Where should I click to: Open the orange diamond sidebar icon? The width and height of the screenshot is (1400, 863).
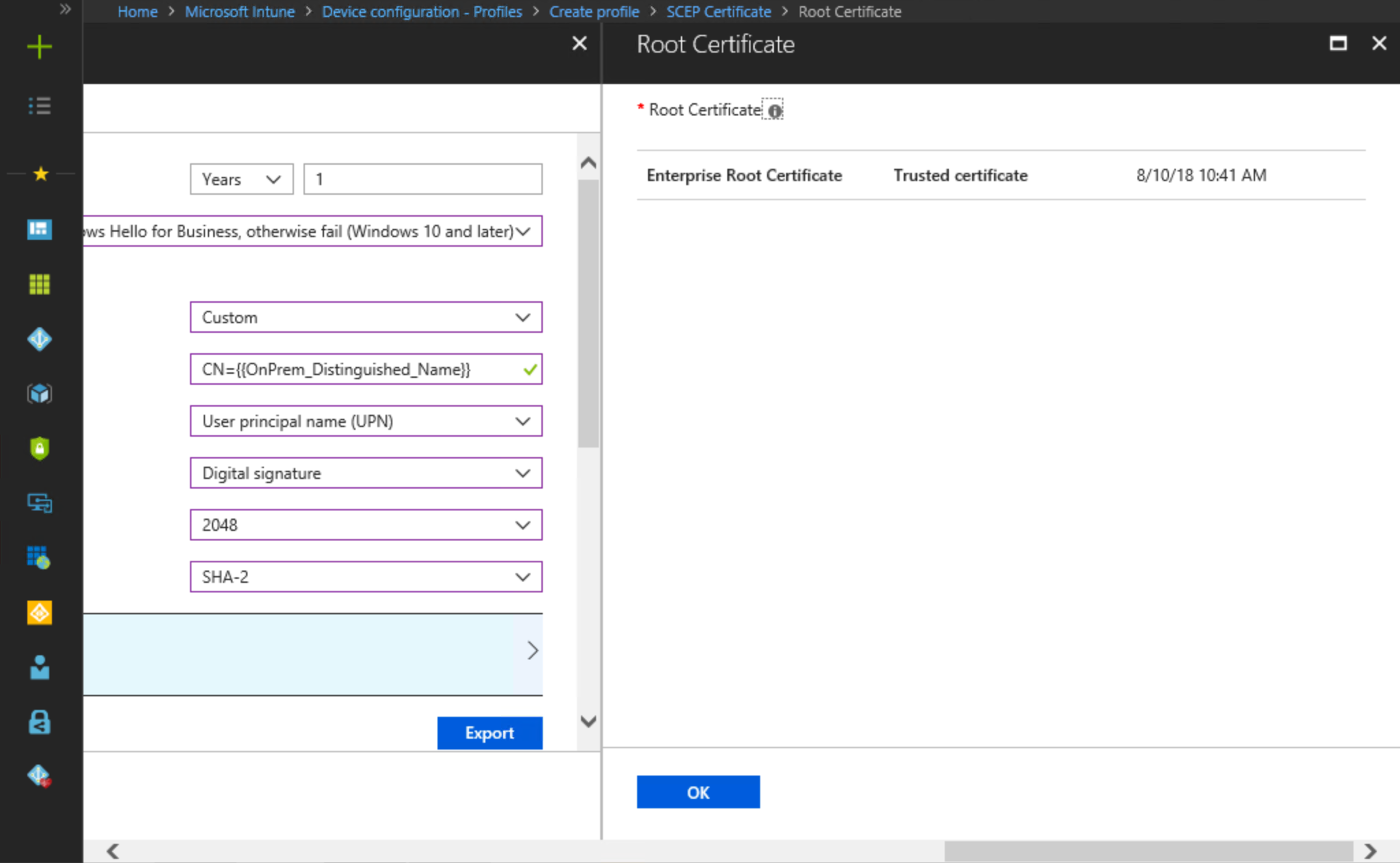click(40, 613)
